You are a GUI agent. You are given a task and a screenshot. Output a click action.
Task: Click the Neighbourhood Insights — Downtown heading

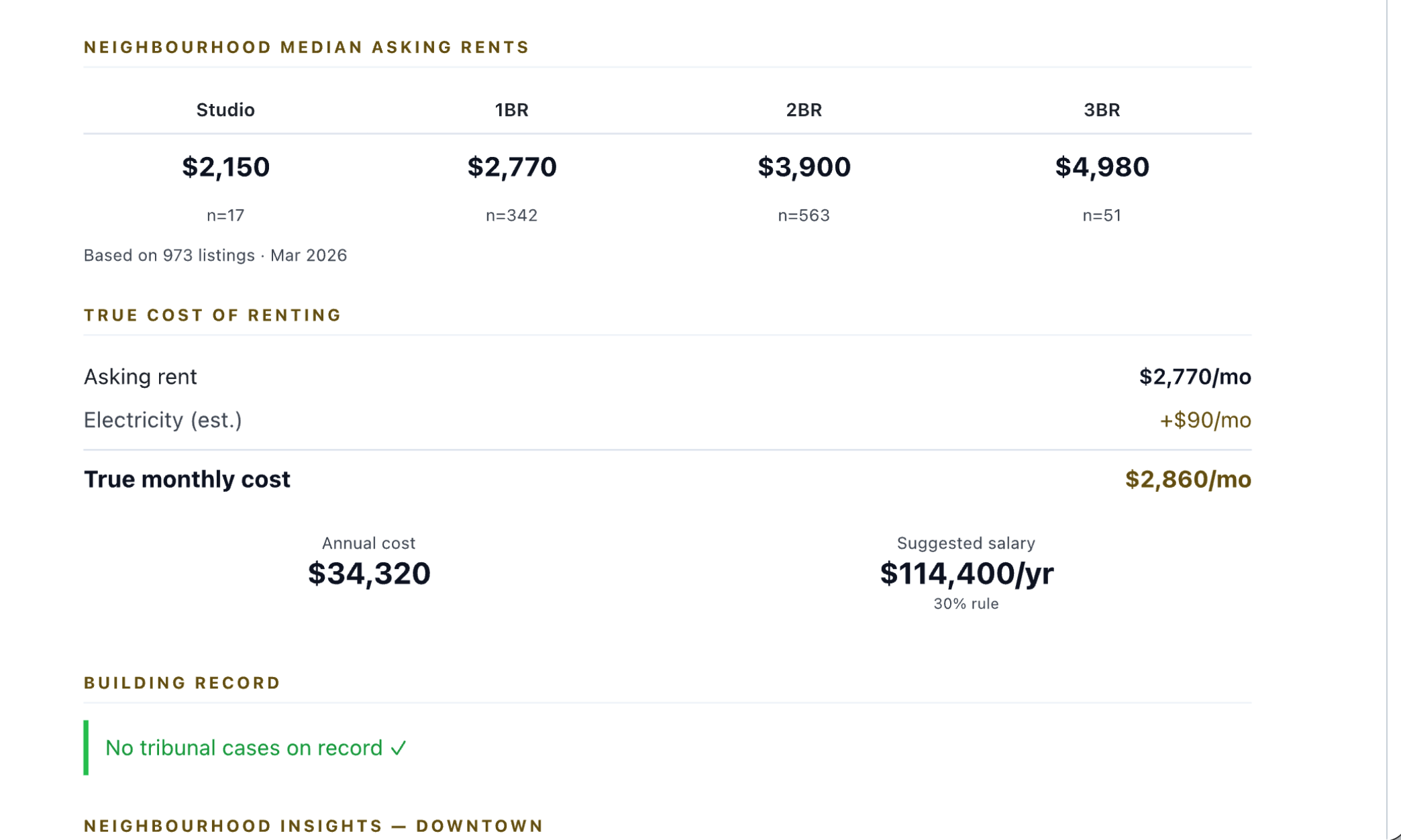[313, 826]
